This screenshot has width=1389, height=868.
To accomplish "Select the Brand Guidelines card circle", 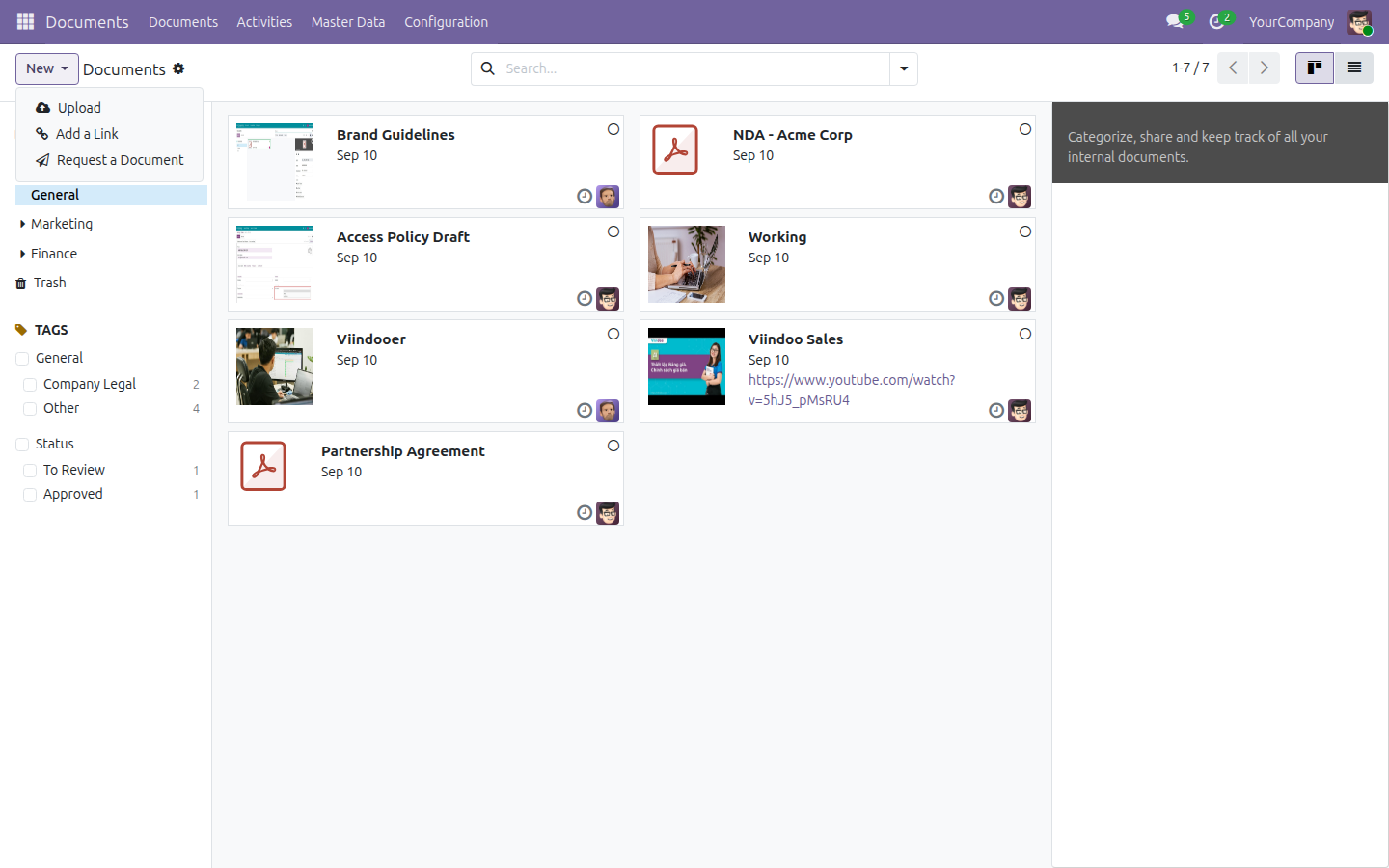I will 613,129.
